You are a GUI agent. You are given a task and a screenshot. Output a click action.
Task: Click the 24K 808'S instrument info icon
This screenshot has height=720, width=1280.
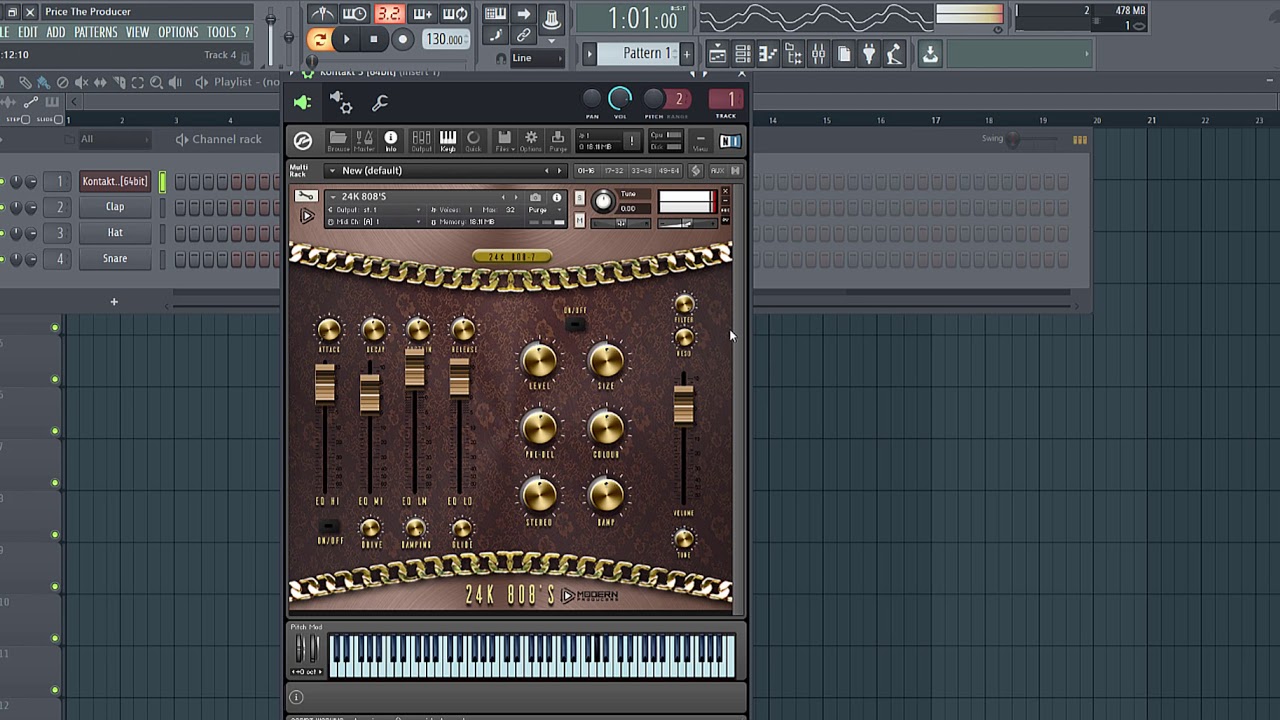click(557, 198)
